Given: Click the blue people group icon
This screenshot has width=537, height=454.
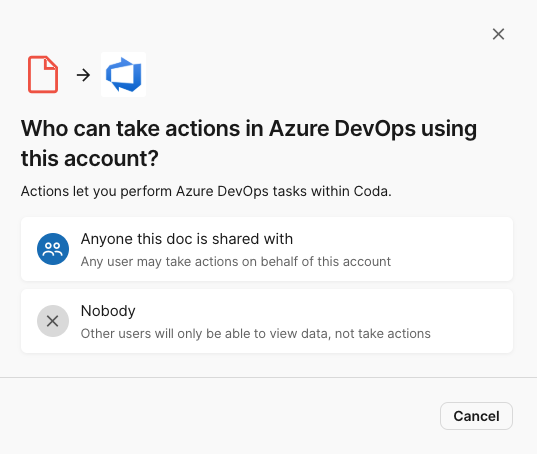Looking at the screenshot, I should (x=53, y=249).
